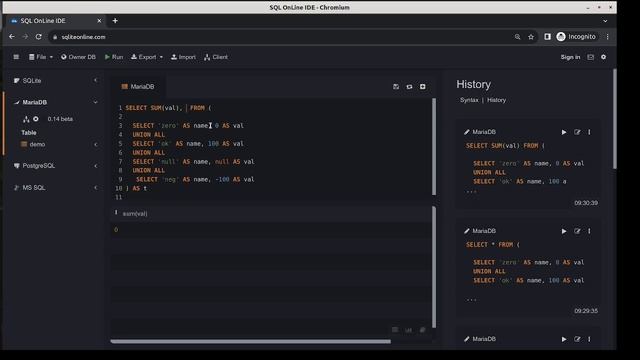
Task: Go back in the browser
Action: pos(12,37)
